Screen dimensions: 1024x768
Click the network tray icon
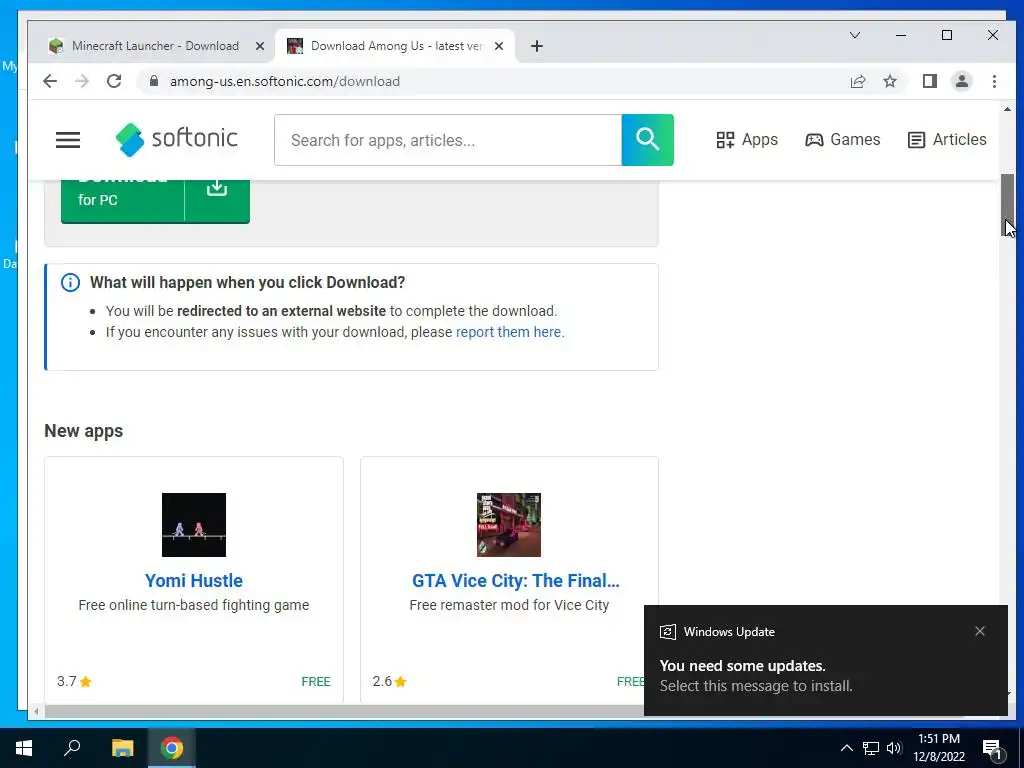click(871, 748)
